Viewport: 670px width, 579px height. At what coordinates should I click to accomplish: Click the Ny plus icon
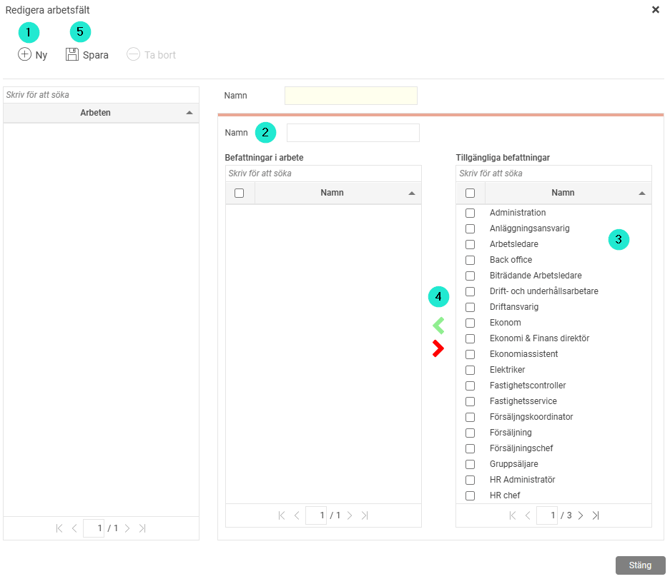point(25,55)
